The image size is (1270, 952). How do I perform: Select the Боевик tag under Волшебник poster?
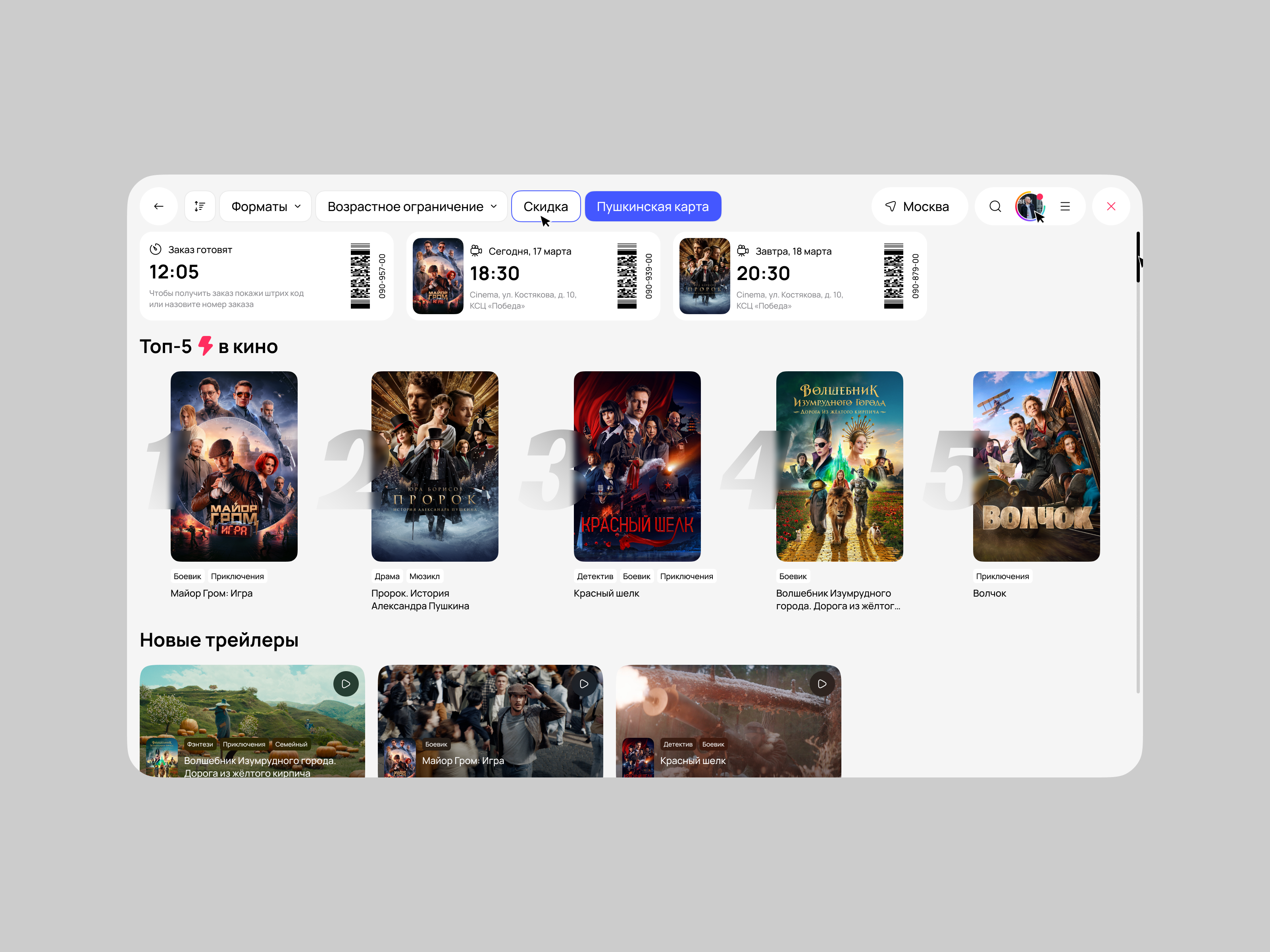point(793,576)
